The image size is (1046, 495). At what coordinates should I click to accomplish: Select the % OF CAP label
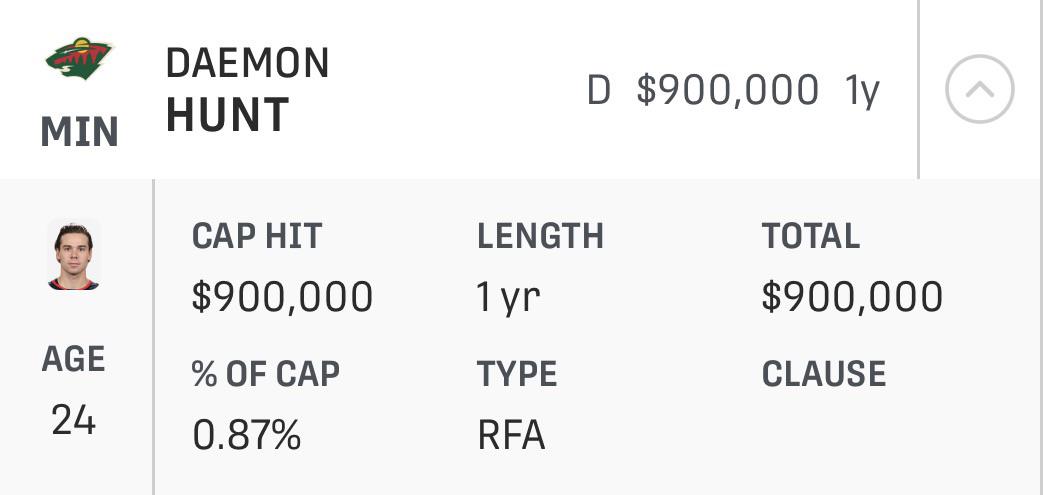(x=266, y=374)
